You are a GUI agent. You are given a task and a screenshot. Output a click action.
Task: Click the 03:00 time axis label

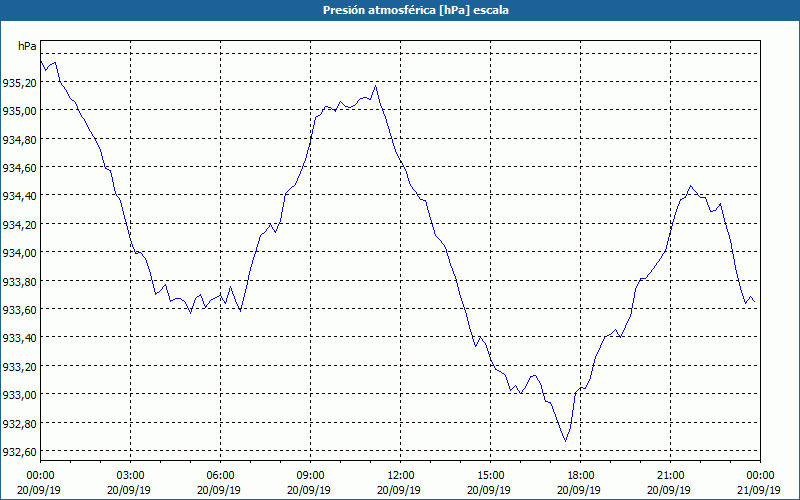point(131,476)
